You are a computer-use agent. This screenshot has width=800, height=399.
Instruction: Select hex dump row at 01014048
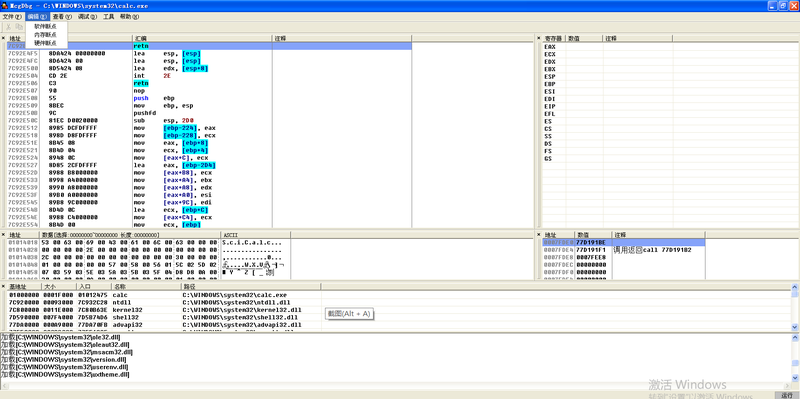coord(148,265)
